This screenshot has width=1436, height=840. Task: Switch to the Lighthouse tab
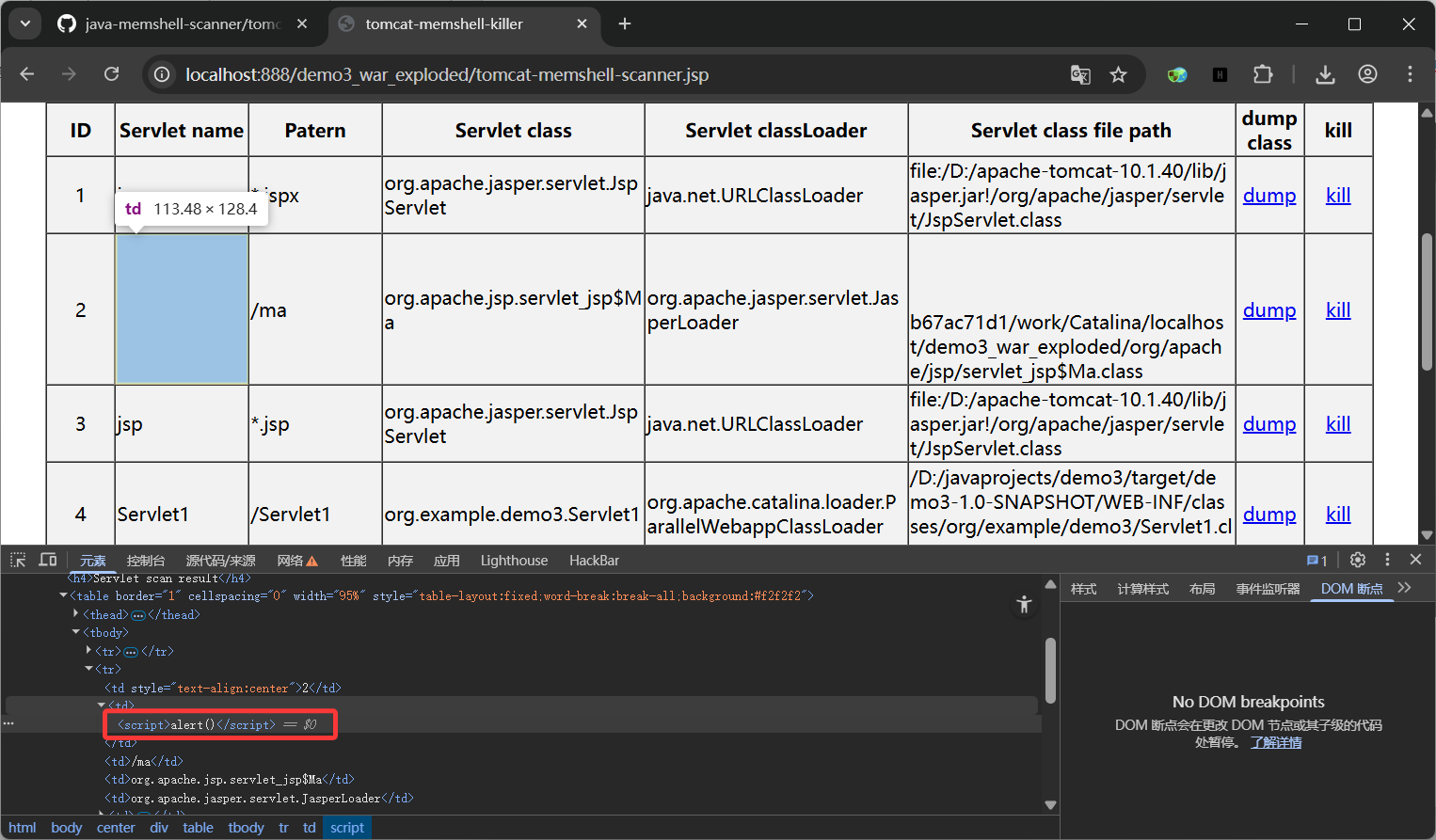(514, 561)
